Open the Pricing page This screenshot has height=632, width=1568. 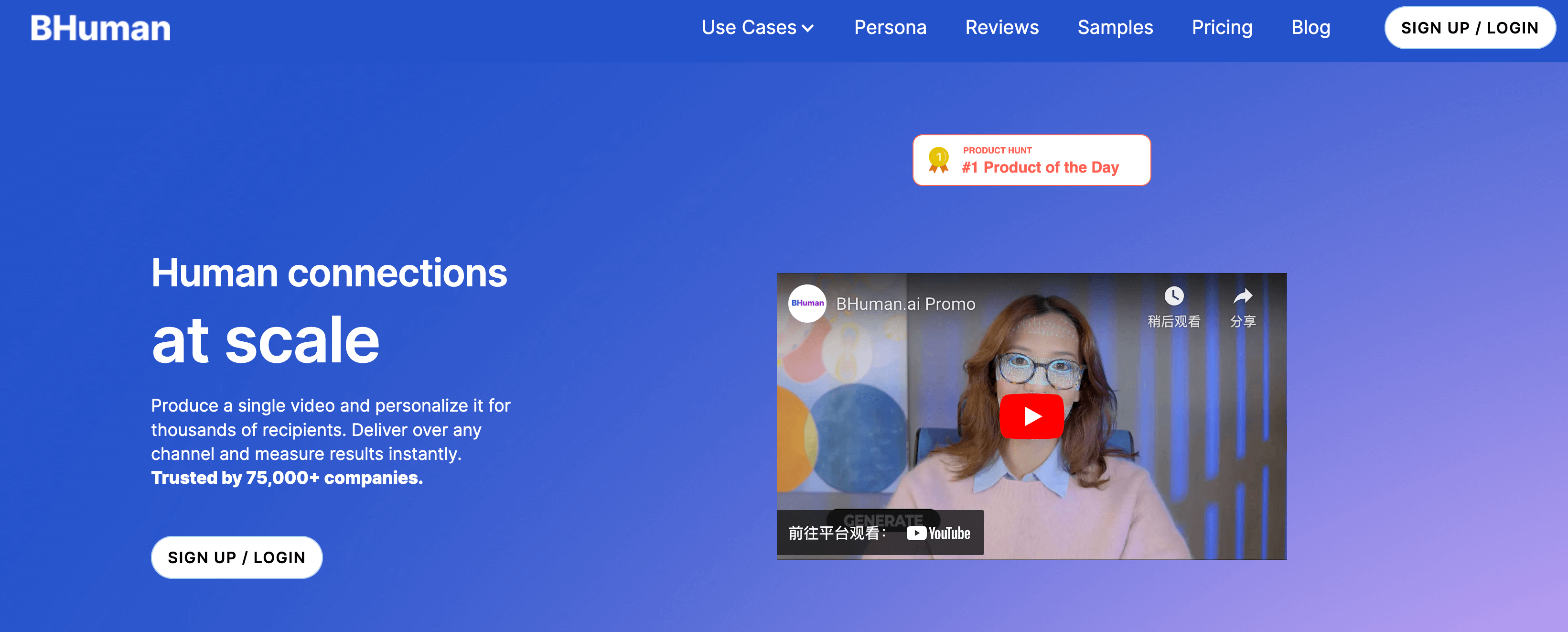(1222, 27)
